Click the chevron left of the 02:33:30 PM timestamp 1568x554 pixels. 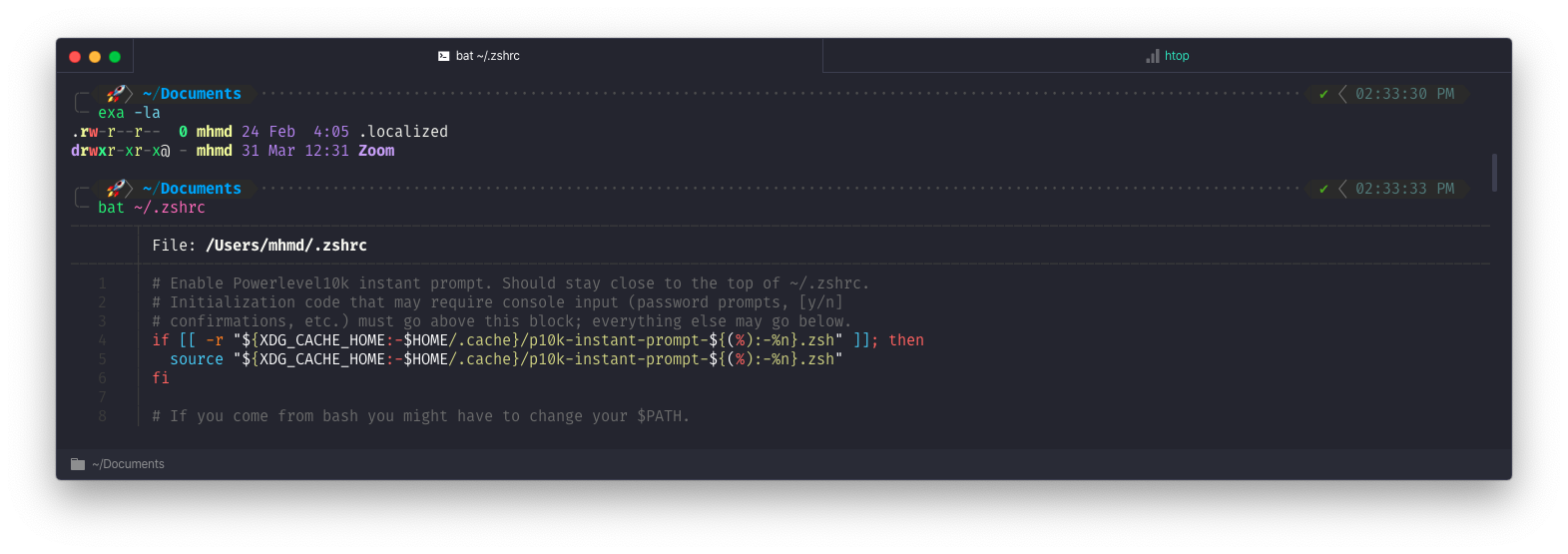[1342, 94]
